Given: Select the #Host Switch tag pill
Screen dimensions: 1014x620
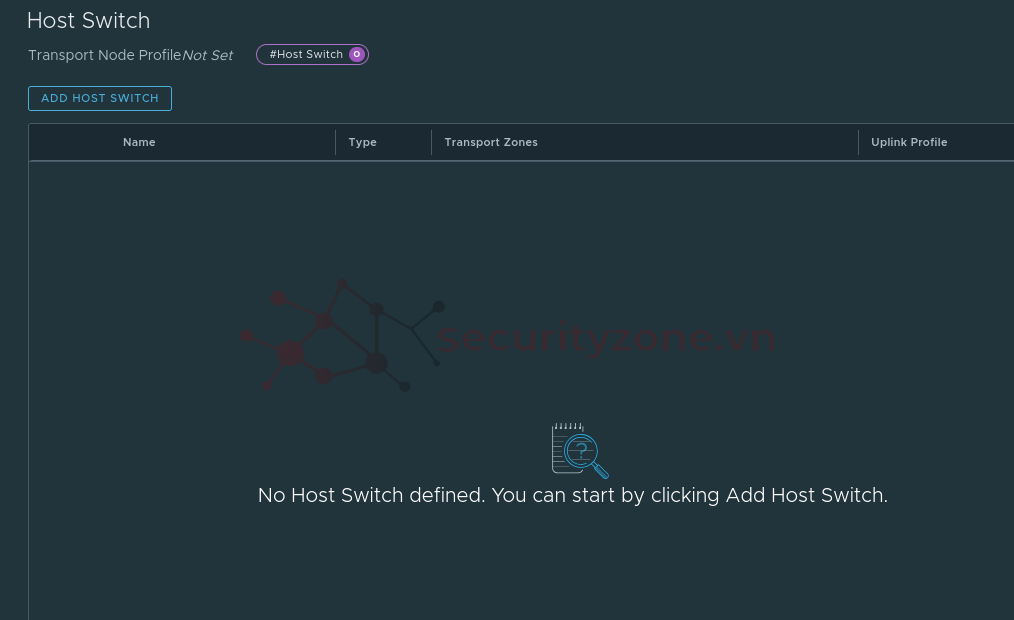Looking at the screenshot, I should (x=312, y=54).
